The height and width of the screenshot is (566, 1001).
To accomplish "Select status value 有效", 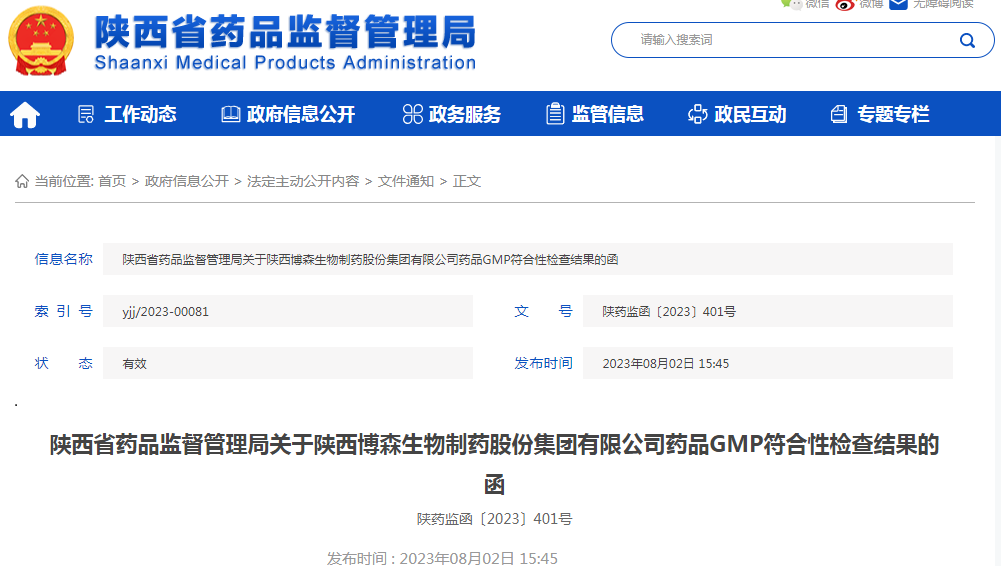I will (x=135, y=364).
